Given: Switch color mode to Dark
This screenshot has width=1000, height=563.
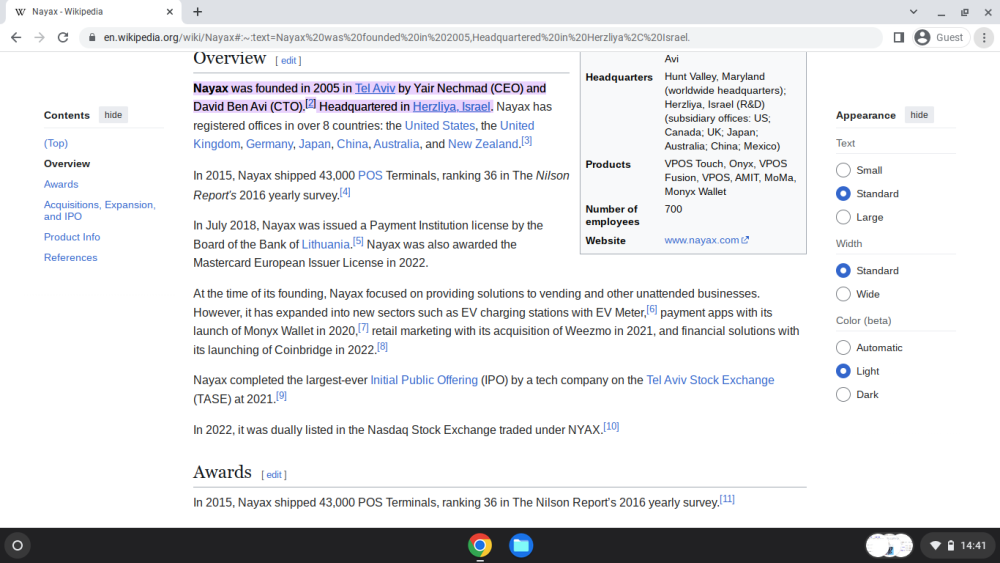Looking at the screenshot, I should 843,395.
